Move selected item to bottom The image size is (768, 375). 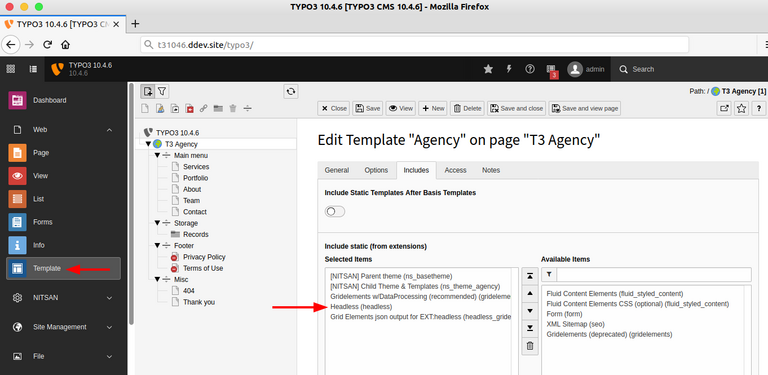[x=529, y=328]
